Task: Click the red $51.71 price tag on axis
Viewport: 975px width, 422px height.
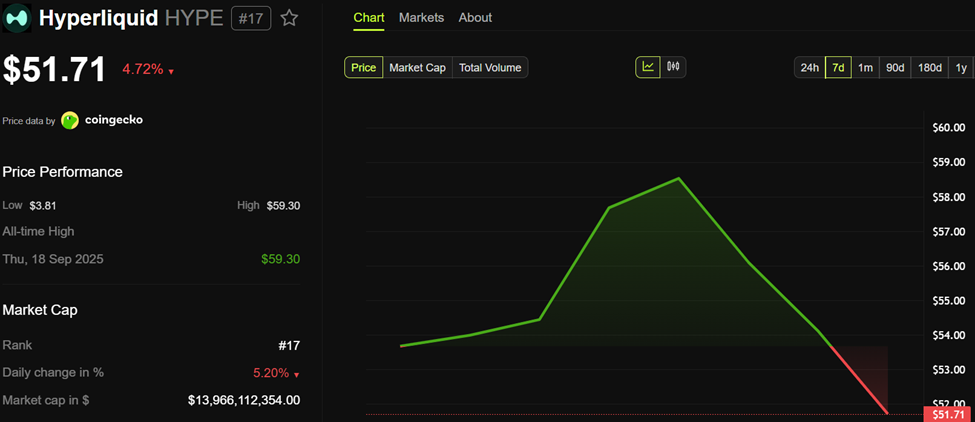Action: click(947, 415)
